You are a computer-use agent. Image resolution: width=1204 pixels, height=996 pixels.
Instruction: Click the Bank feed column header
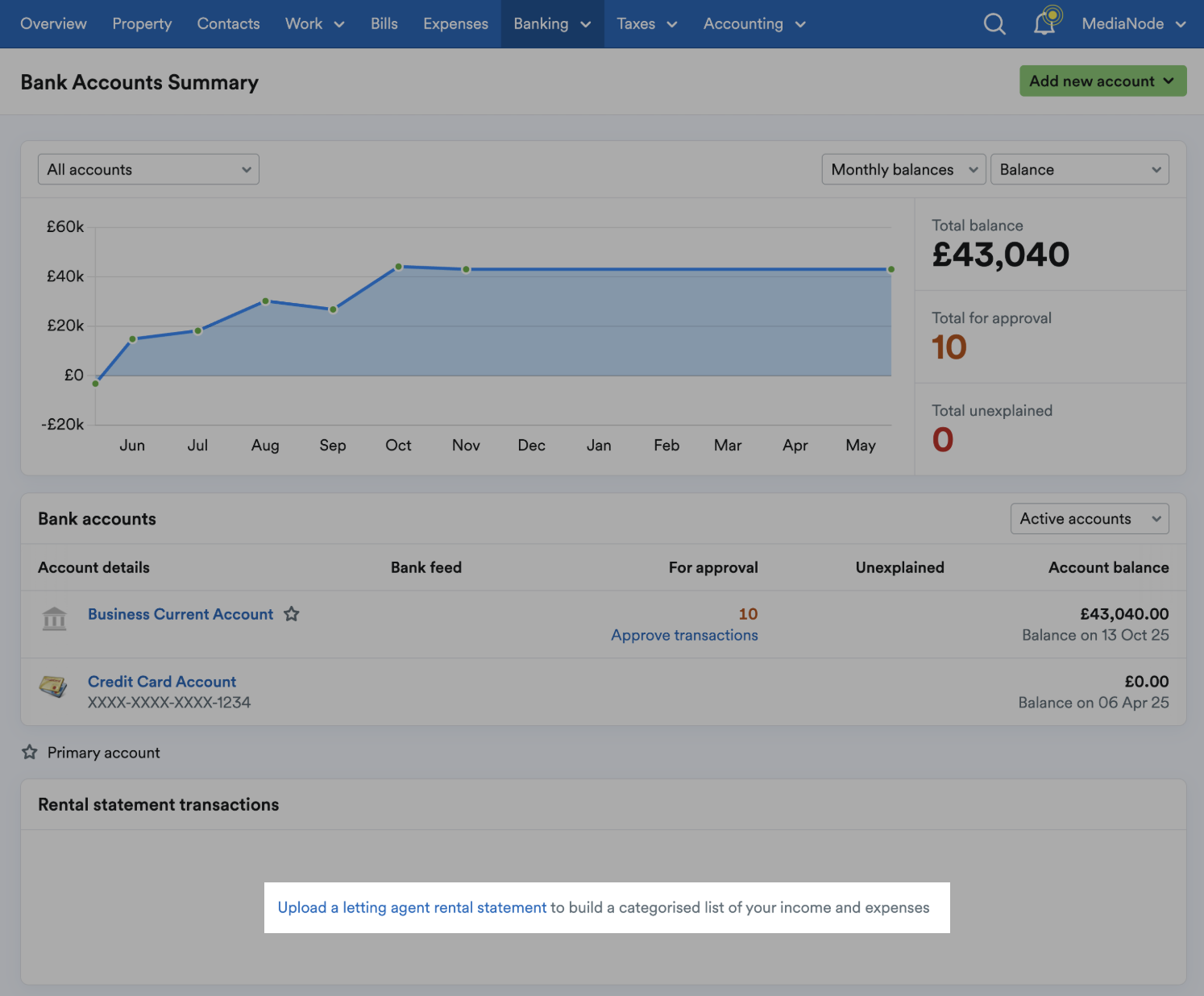tap(426, 567)
